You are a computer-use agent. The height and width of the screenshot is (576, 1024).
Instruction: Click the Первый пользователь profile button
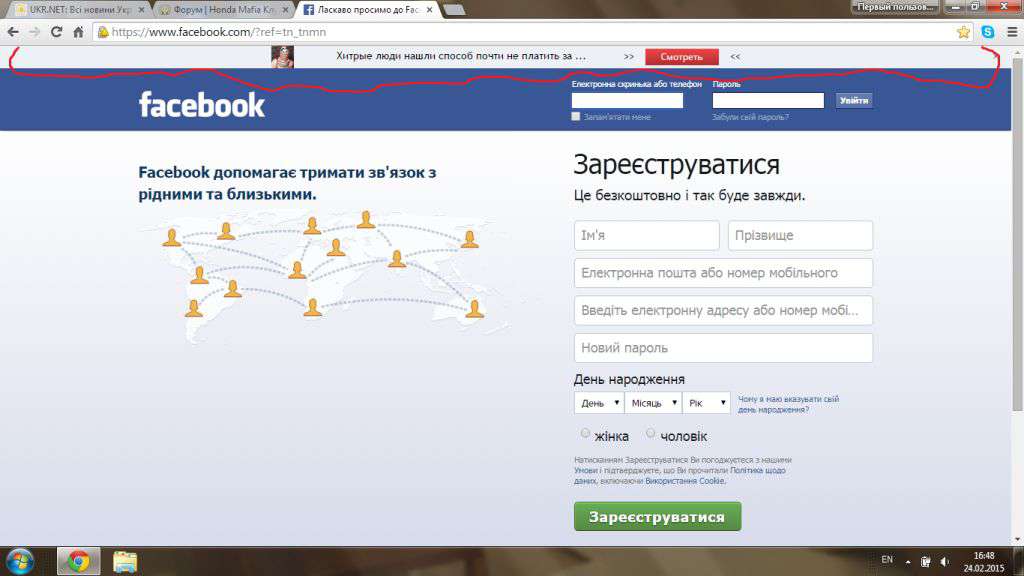pos(895,7)
